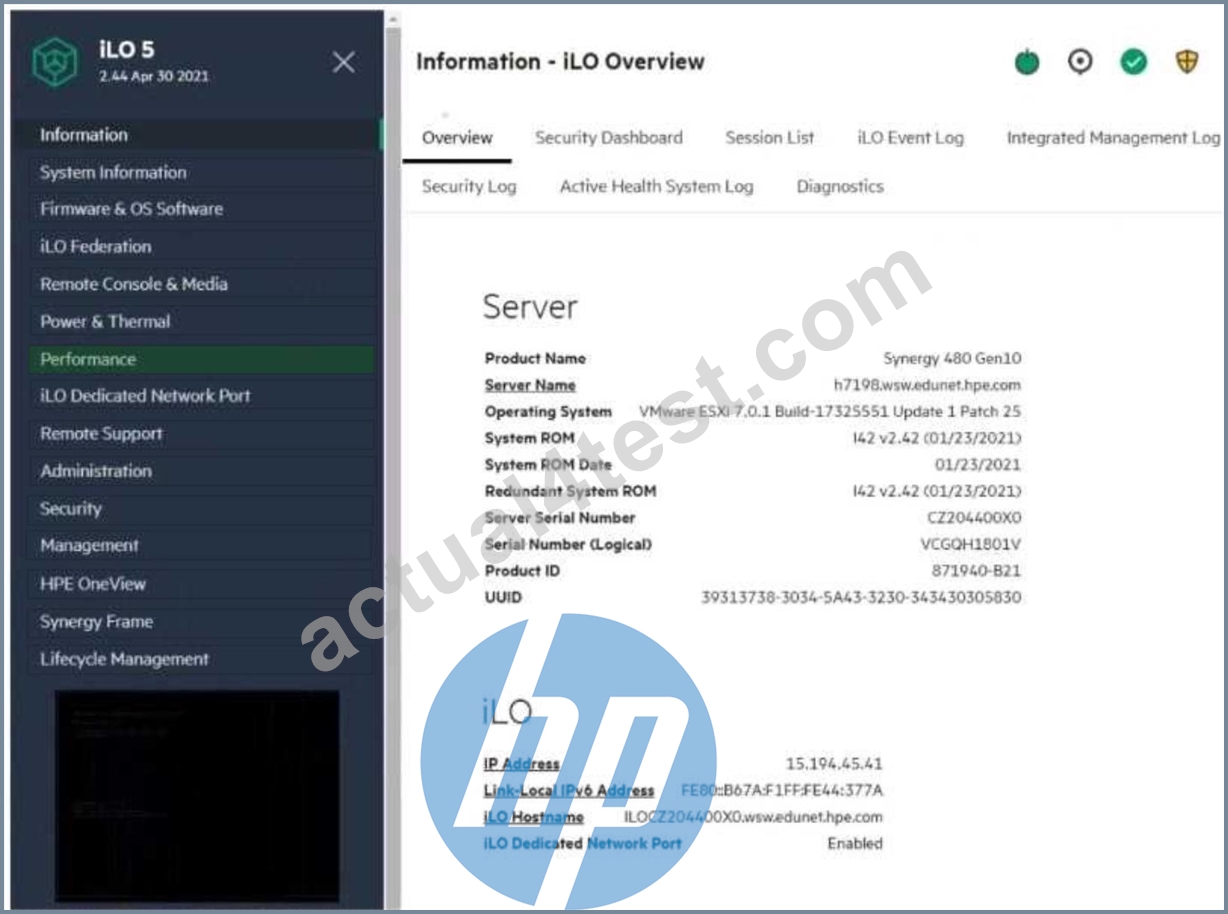Open the Security sidebar section

coord(203,508)
